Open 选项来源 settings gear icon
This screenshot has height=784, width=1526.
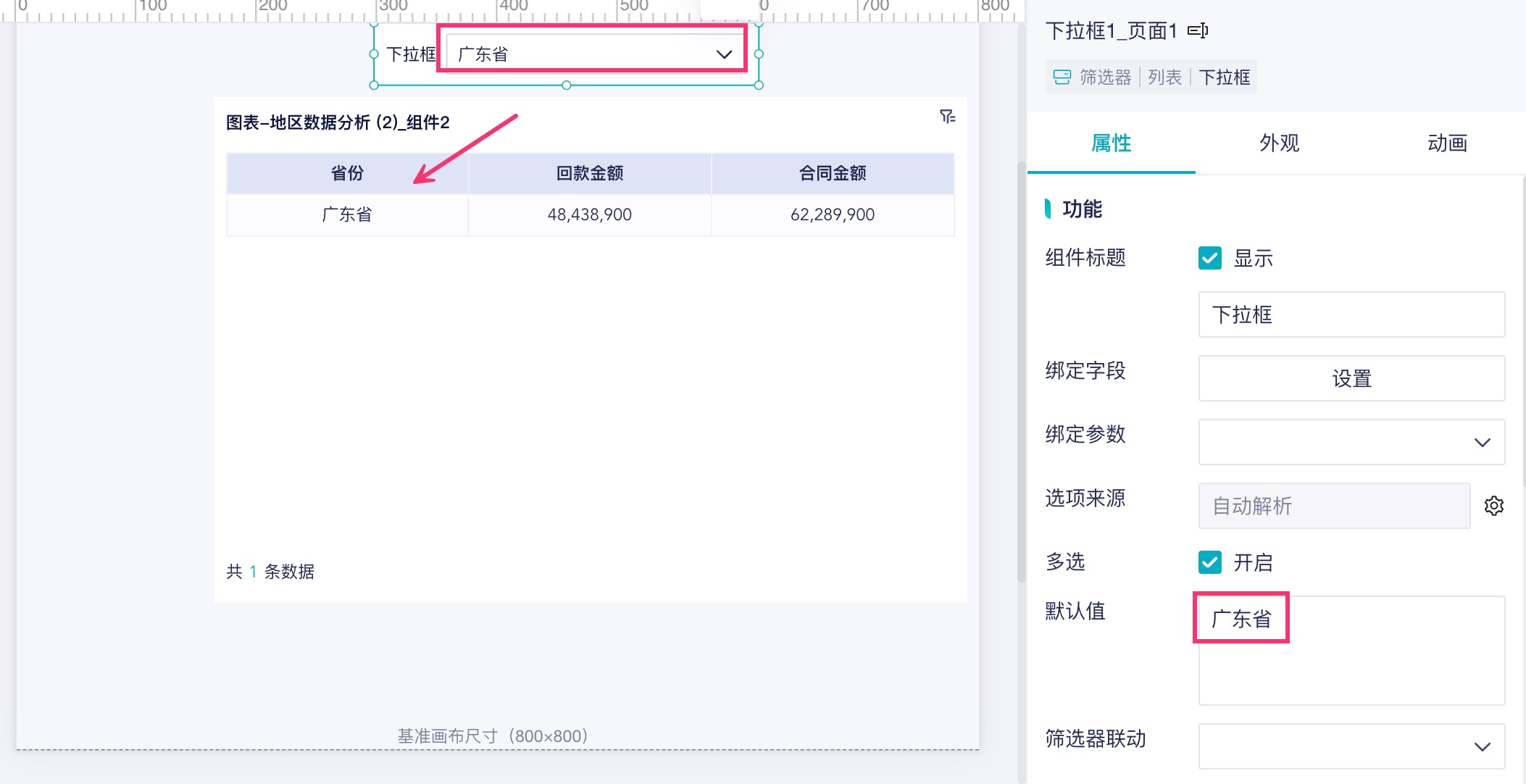pos(1493,506)
